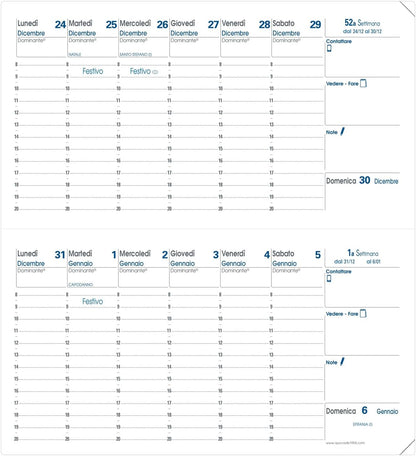The width and height of the screenshot is (416, 456).
Task: Click the notepad icon beside bottom Vedere - Fare
Action: point(363,314)
